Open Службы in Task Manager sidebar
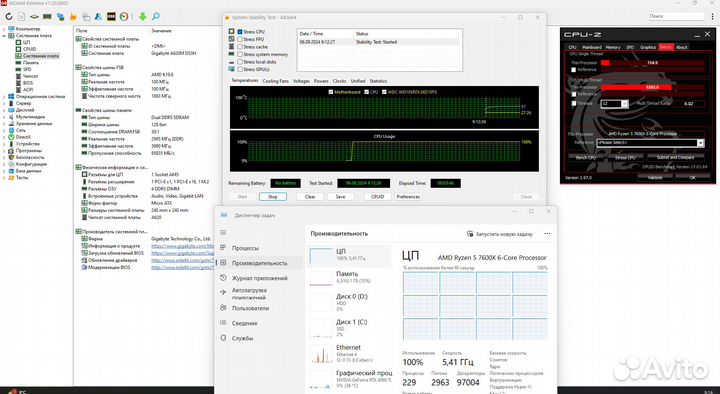This screenshot has height=394, width=720. pos(242,338)
